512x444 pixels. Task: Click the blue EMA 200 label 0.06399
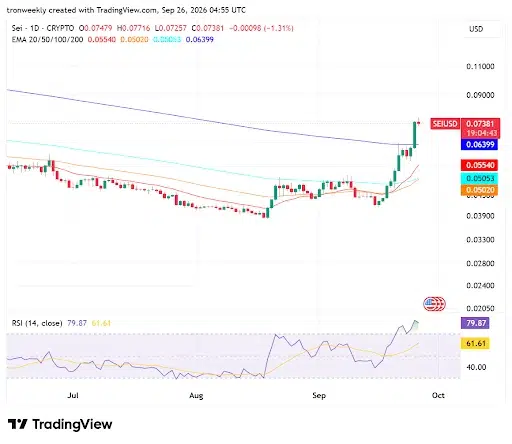point(480,144)
